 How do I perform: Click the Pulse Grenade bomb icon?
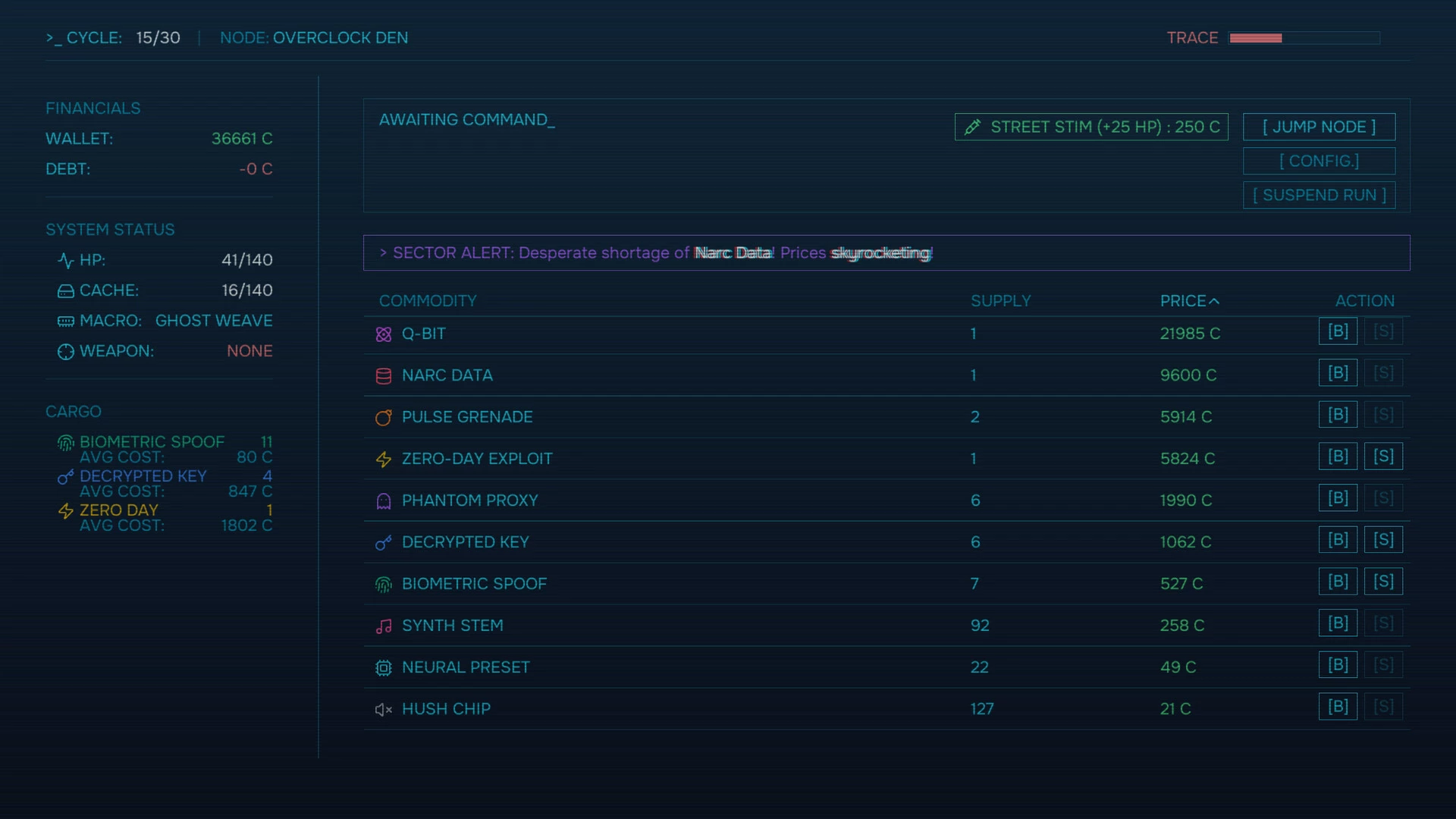coord(384,418)
